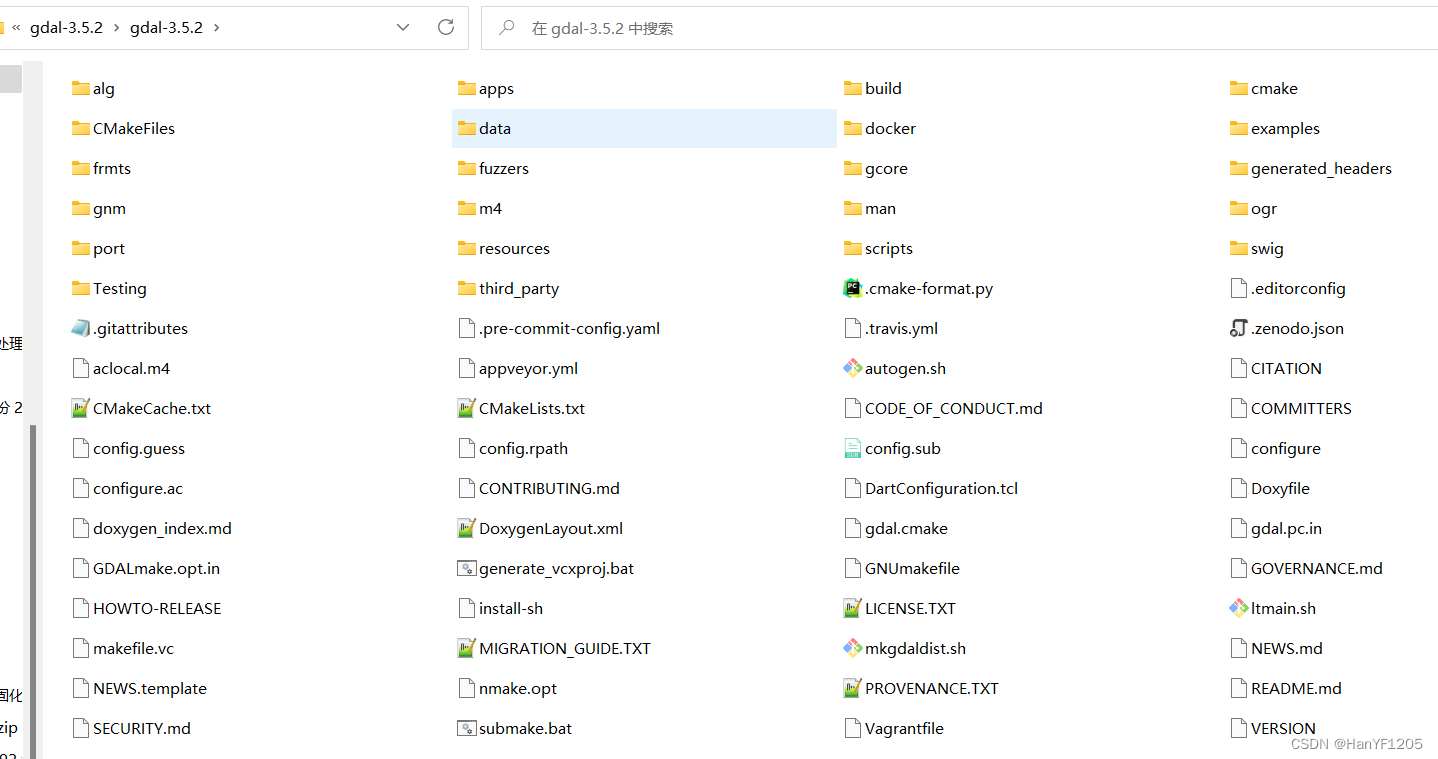Image resolution: width=1438 pixels, height=759 pixels.
Task: Select the nmake.opt file name
Action: 518,688
